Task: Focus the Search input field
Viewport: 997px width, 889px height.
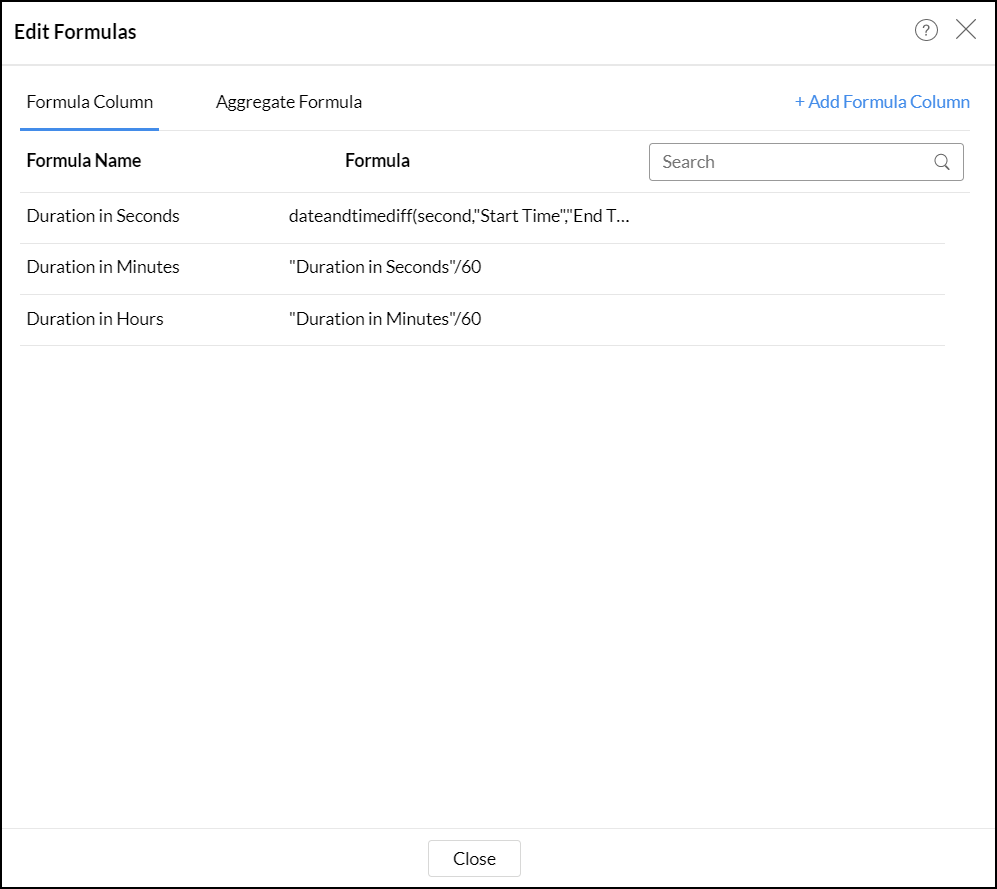Action: pyautogui.click(x=790, y=162)
